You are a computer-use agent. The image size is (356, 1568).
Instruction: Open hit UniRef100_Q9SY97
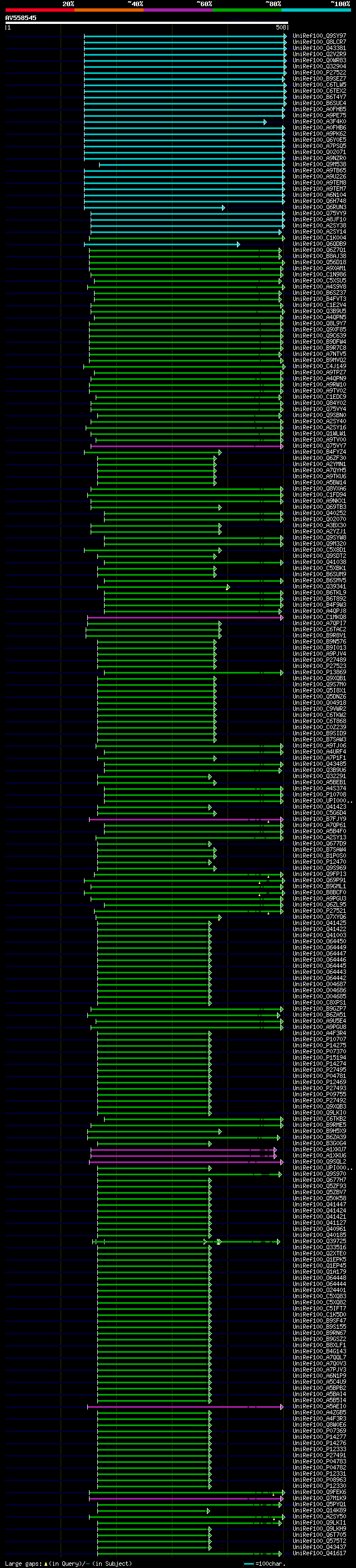(x=319, y=36)
